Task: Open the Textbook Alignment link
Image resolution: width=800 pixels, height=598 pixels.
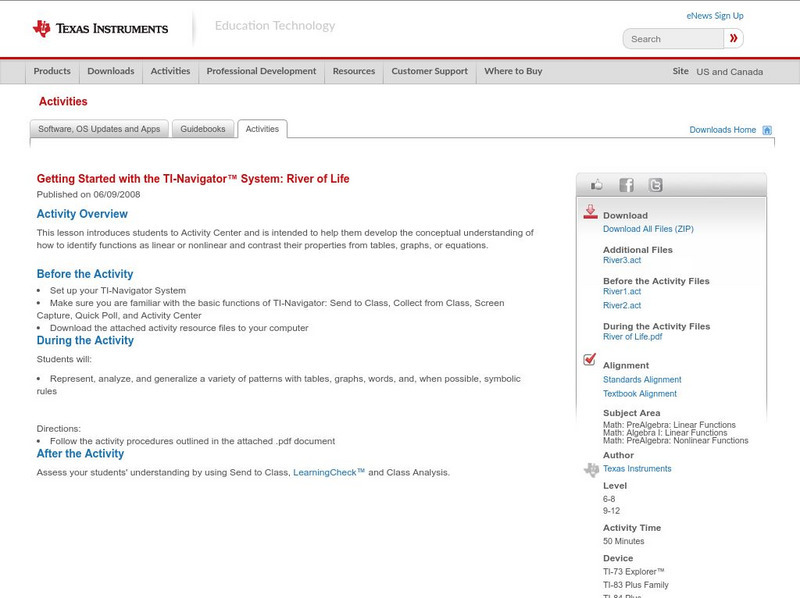Action: 640,394
